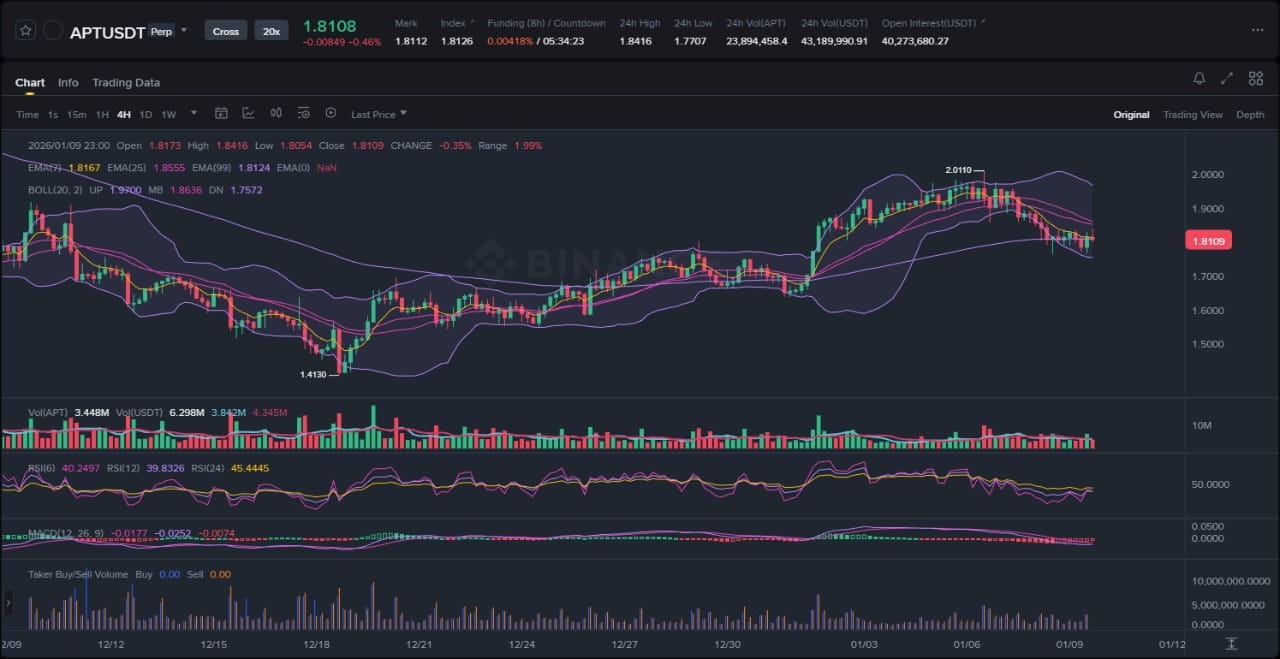Click the Mark price value 1.8112

point(411,41)
